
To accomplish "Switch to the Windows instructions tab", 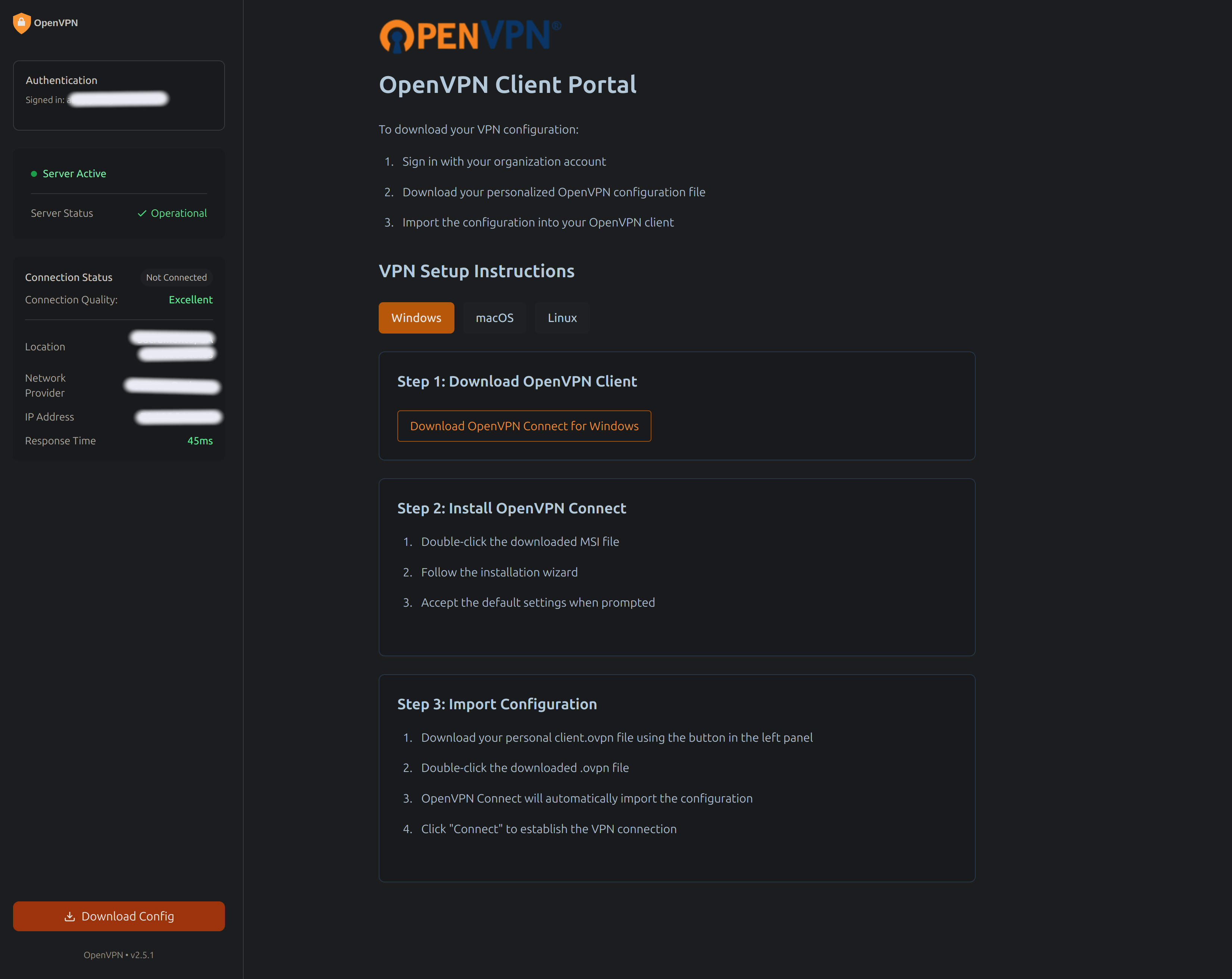I will tap(416, 318).
